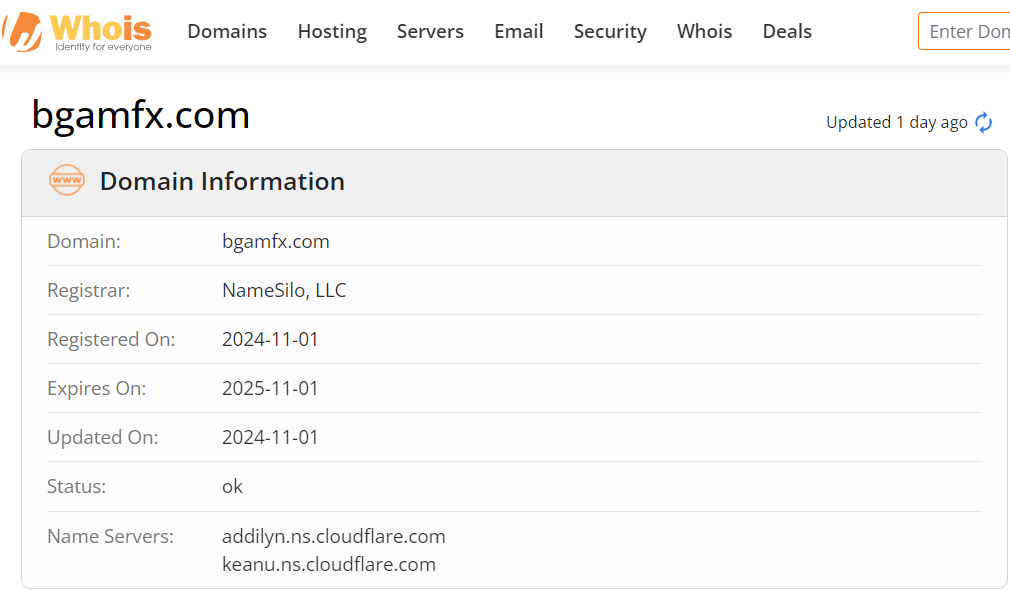Select name server addilyn.ns.cloudflare.com
The width and height of the screenshot is (1010, 590).
(334, 536)
